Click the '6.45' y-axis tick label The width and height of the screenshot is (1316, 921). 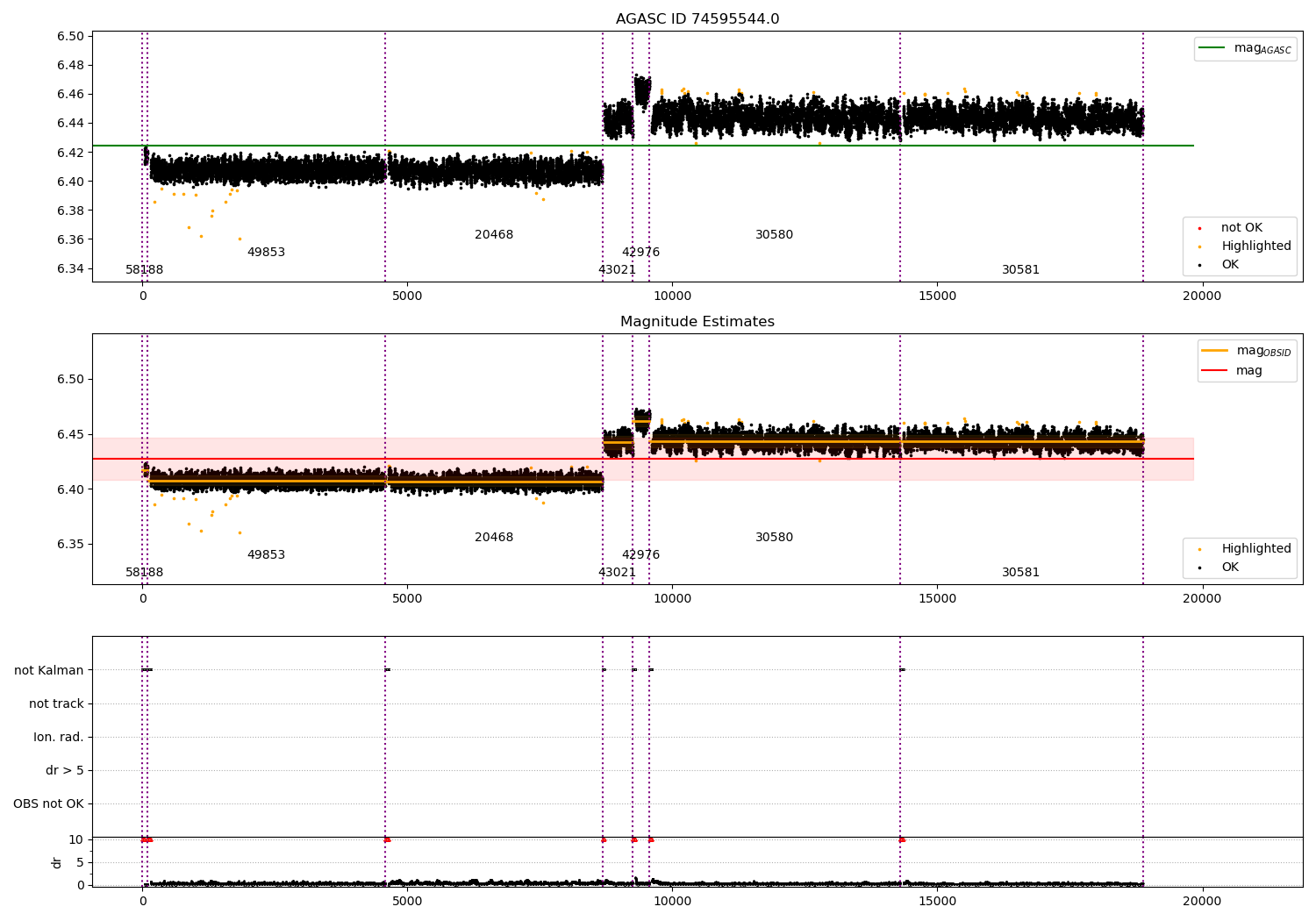70,434
